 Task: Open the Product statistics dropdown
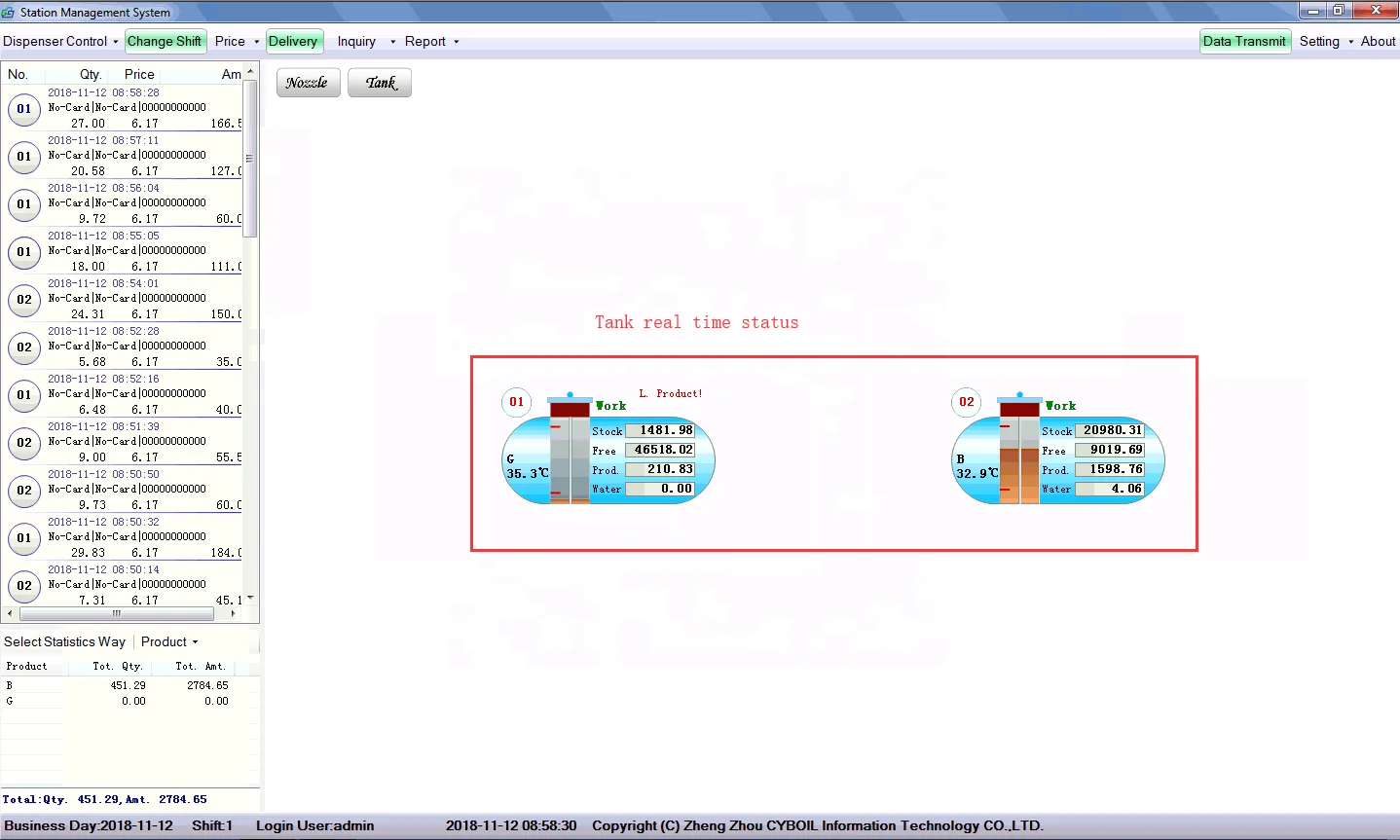pos(169,642)
